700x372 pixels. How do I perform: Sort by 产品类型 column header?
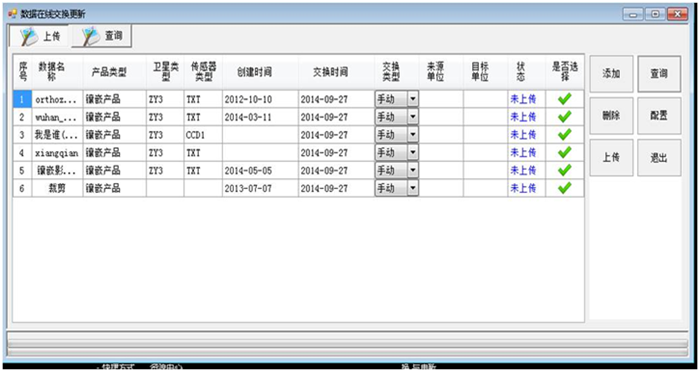(x=115, y=72)
